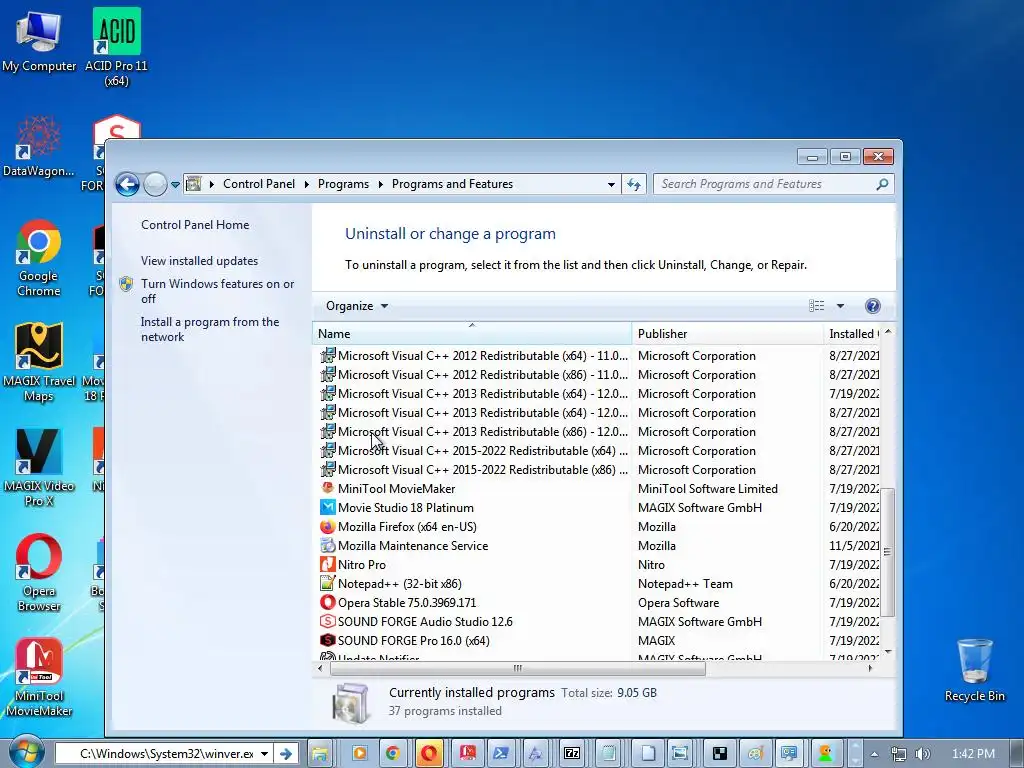Open Chrome icon in taskbar
This screenshot has width=1024, height=768.
click(392, 754)
